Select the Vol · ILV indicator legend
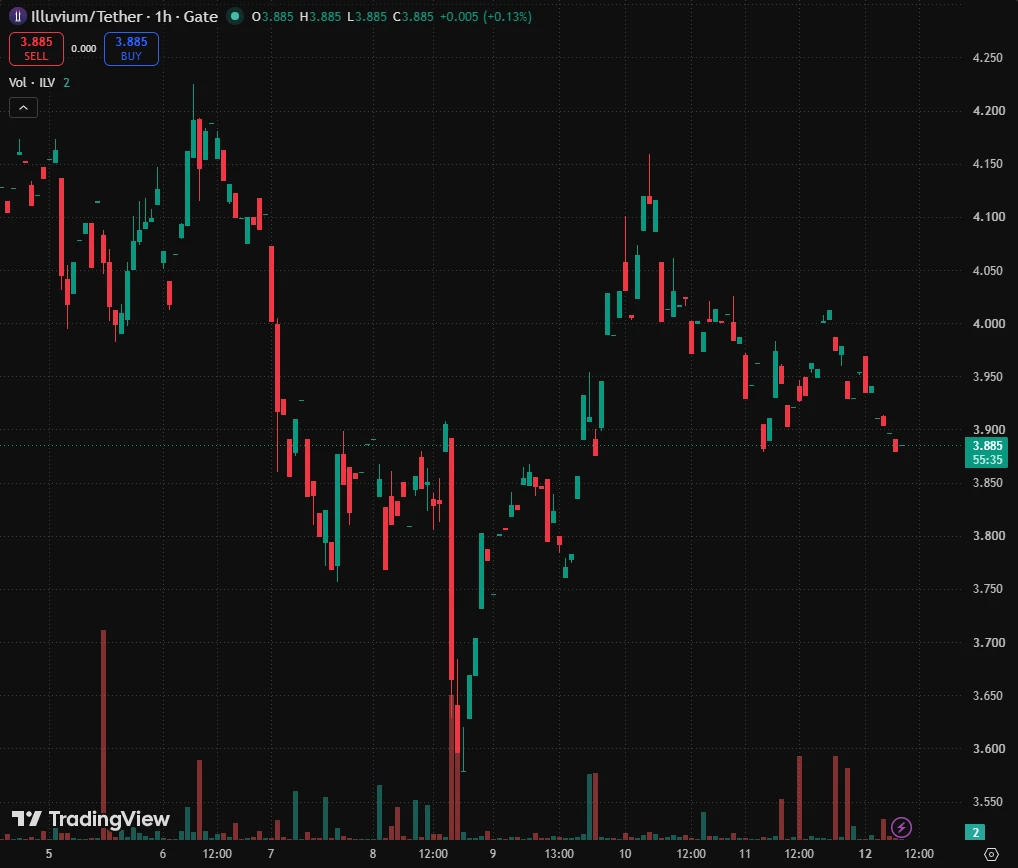The height and width of the screenshot is (868, 1018). tap(32, 82)
